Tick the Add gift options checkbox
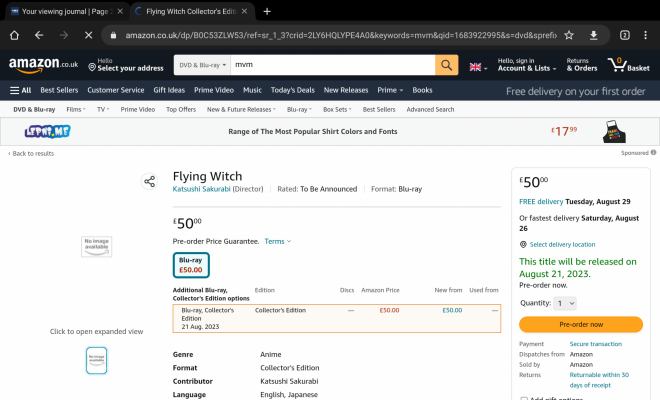 (524, 398)
